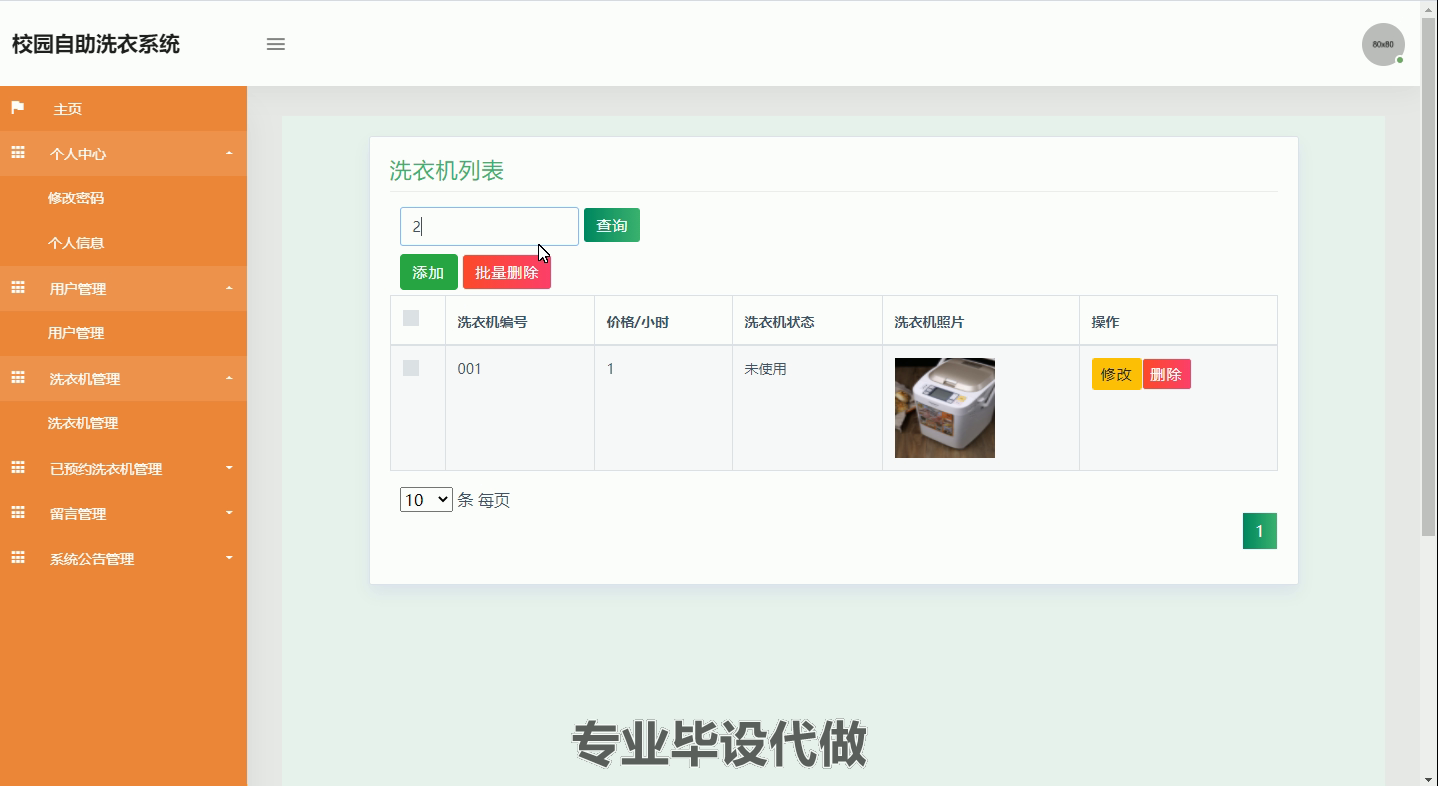Tick the checkbox for washer row 001
Viewport: 1438px width, 786px height.
411,368
